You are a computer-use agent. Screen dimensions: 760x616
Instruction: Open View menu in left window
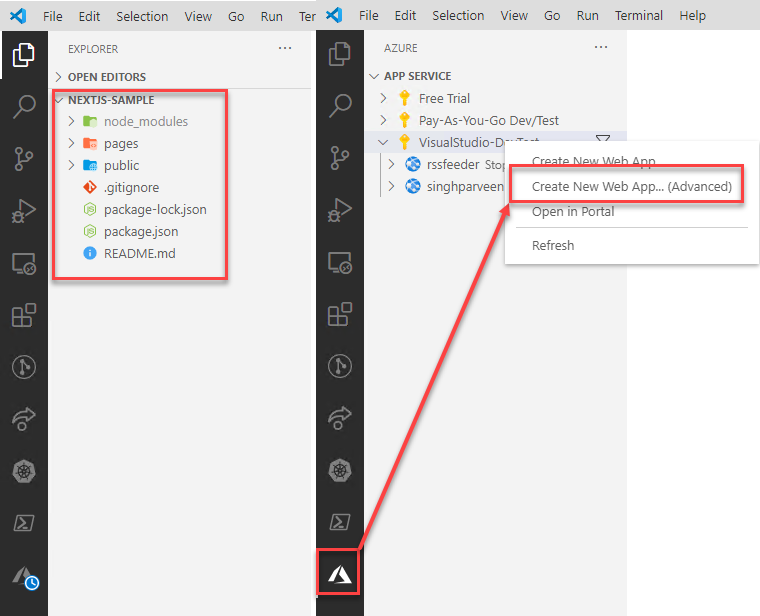(198, 16)
